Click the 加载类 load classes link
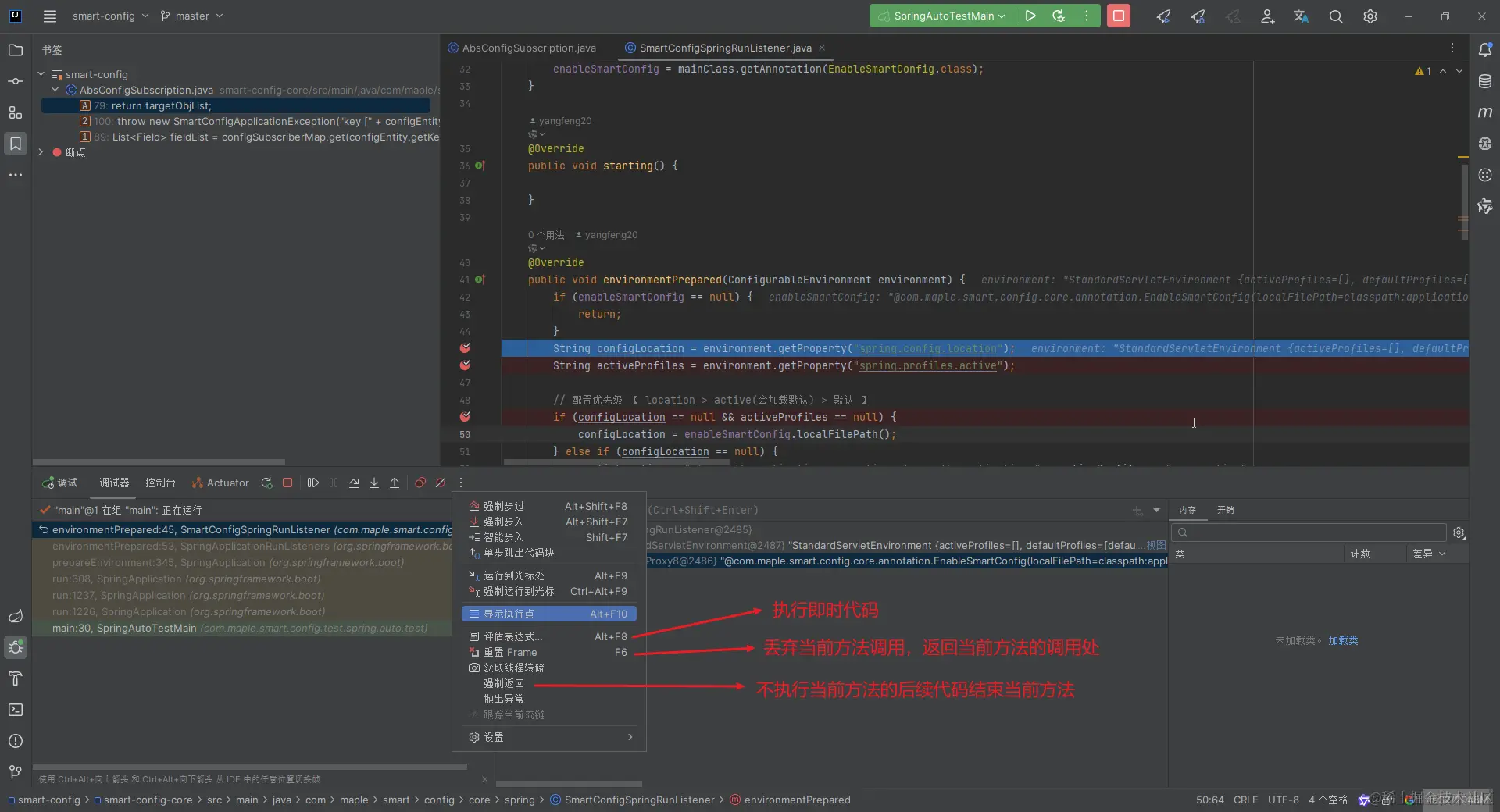Viewport: 1500px width, 812px height. pyautogui.click(x=1343, y=640)
